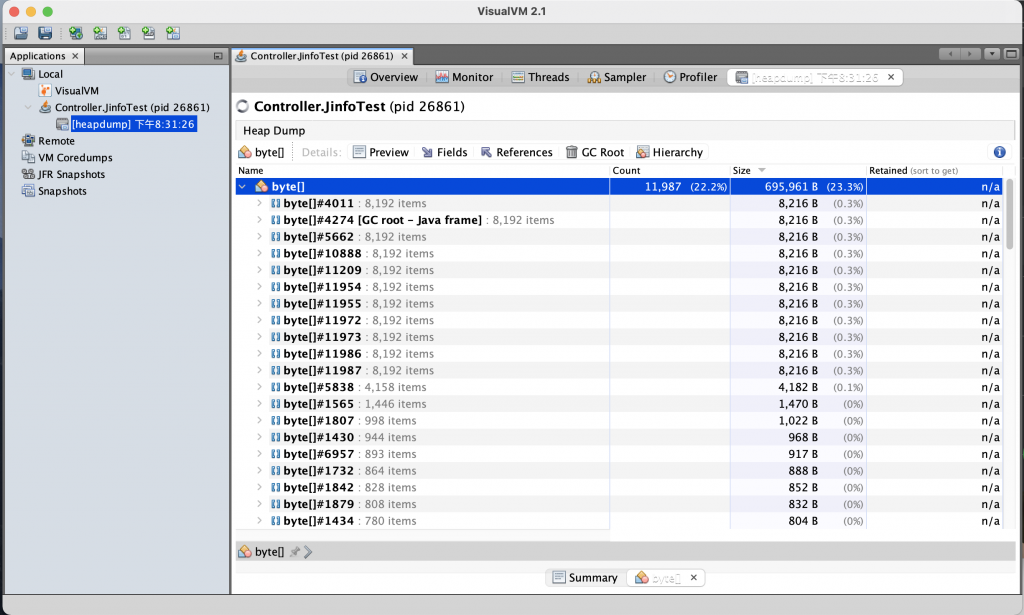Screen dimensions: 1024x615
Task: Click 695,961 B size cell
Action: point(798,187)
